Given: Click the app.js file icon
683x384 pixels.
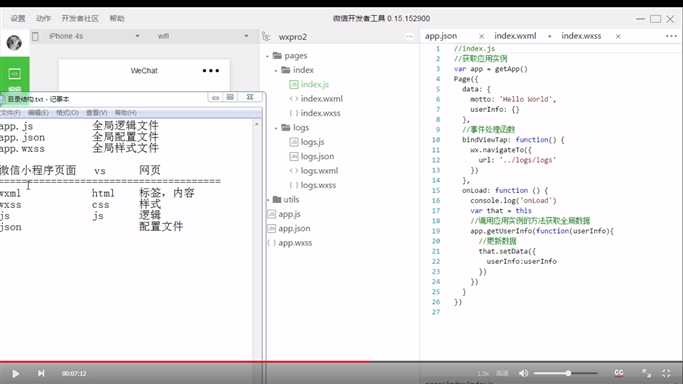Looking at the screenshot, I should (x=271, y=214).
